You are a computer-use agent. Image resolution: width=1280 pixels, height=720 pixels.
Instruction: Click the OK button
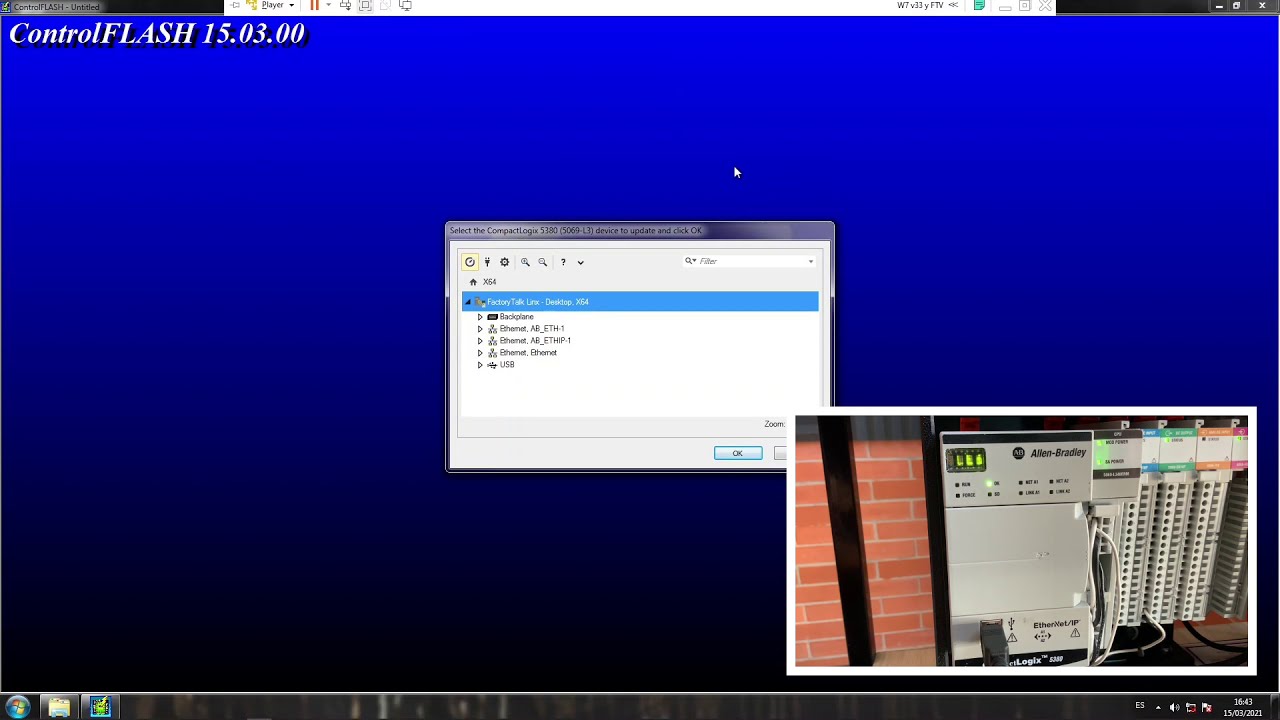[x=738, y=454]
